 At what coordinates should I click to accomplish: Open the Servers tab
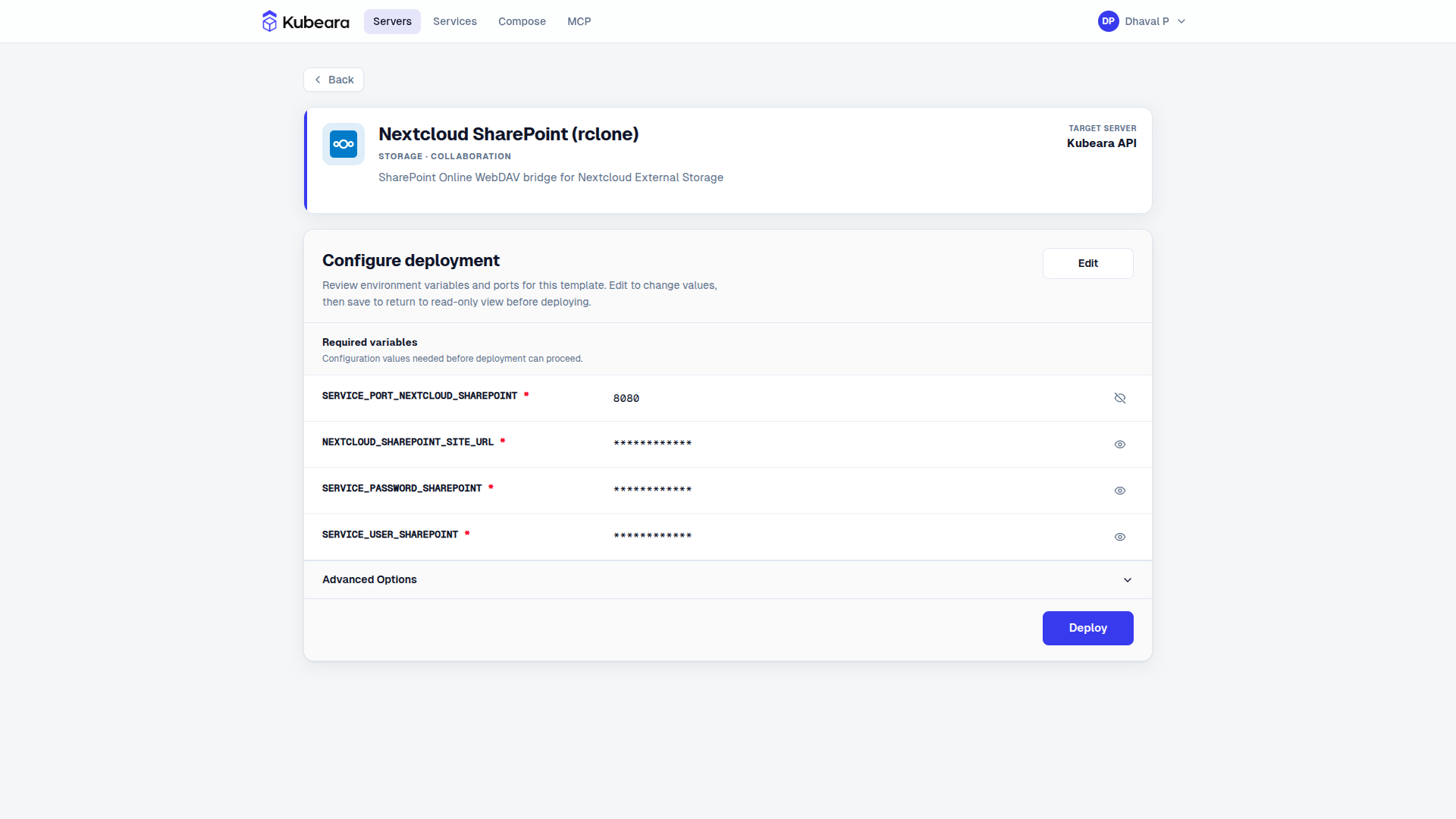point(392,21)
